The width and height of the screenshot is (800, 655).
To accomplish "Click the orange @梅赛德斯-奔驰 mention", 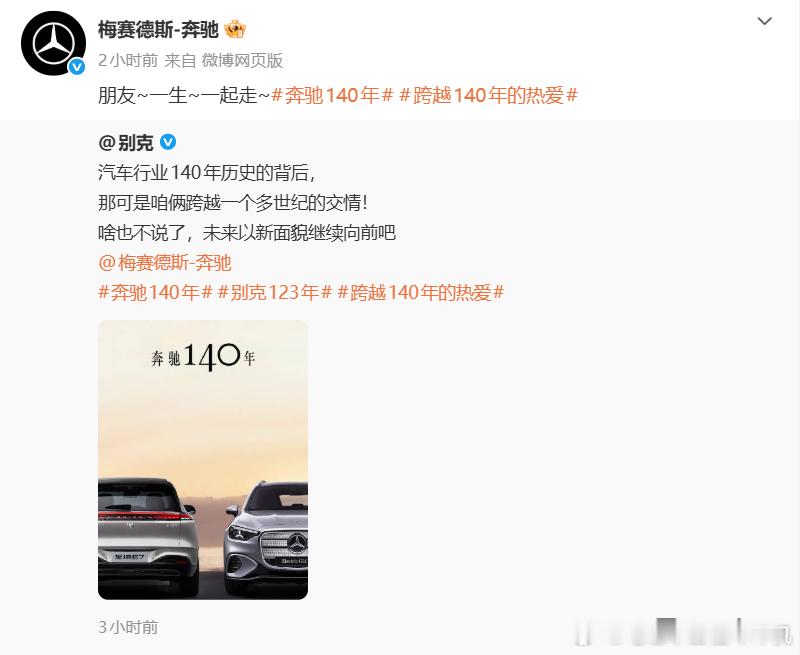I will [x=165, y=263].
